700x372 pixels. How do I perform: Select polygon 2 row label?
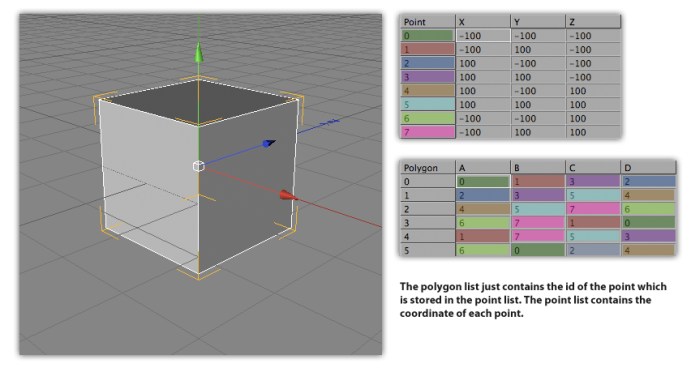[x=428, y=209]
